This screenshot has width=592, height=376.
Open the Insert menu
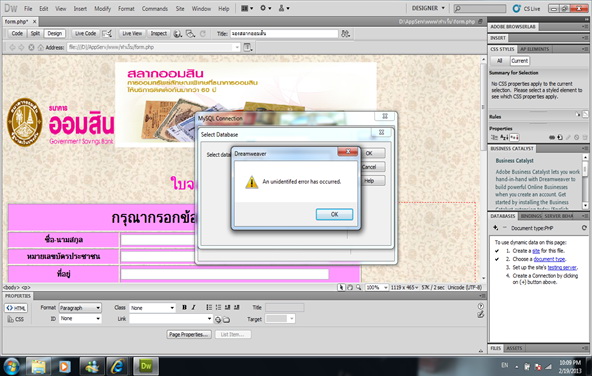[x=80, y=8]
